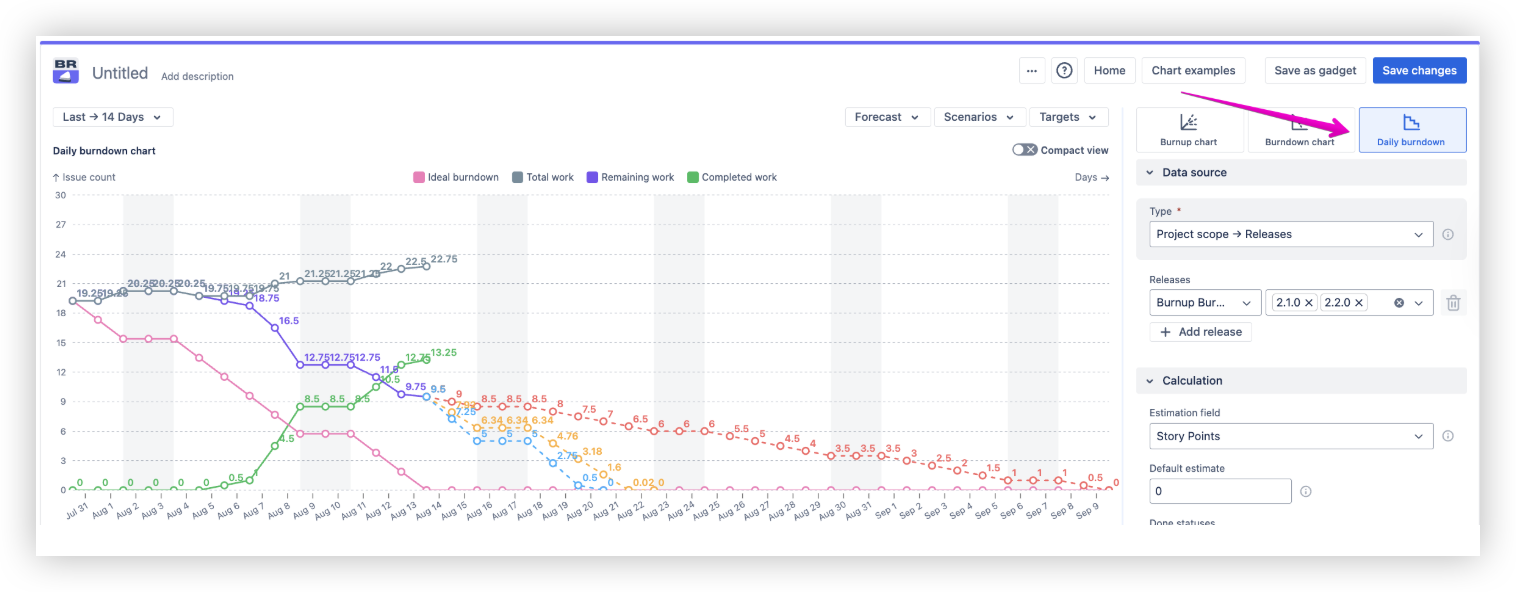
Task: Select the Daily burndown chart type
Action: point(1411,130)
